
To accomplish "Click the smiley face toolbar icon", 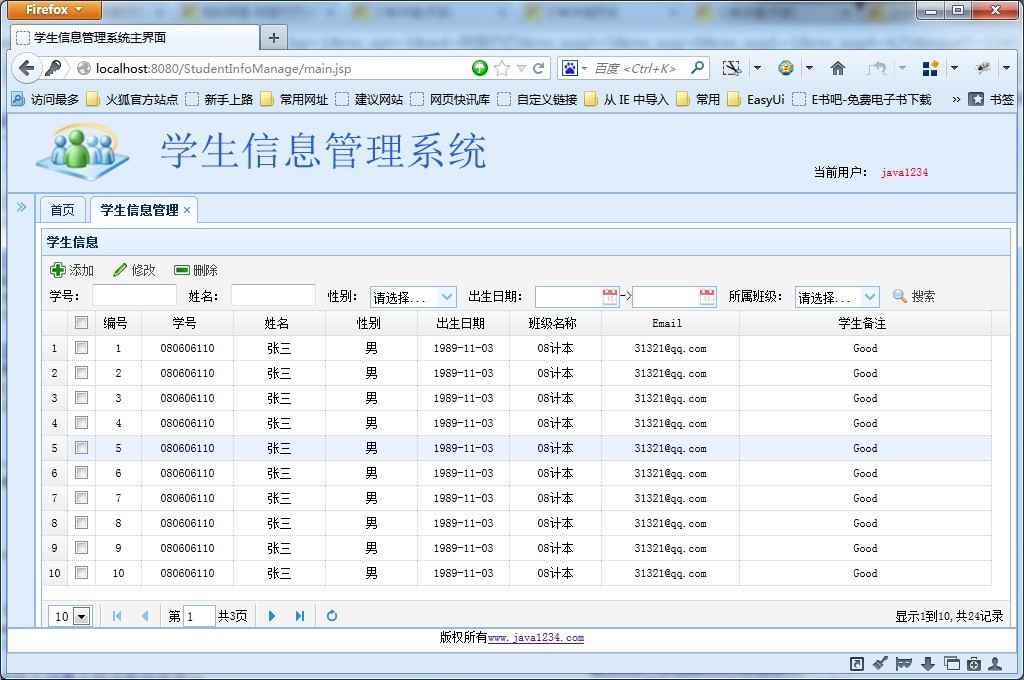I will click(786, 68).
